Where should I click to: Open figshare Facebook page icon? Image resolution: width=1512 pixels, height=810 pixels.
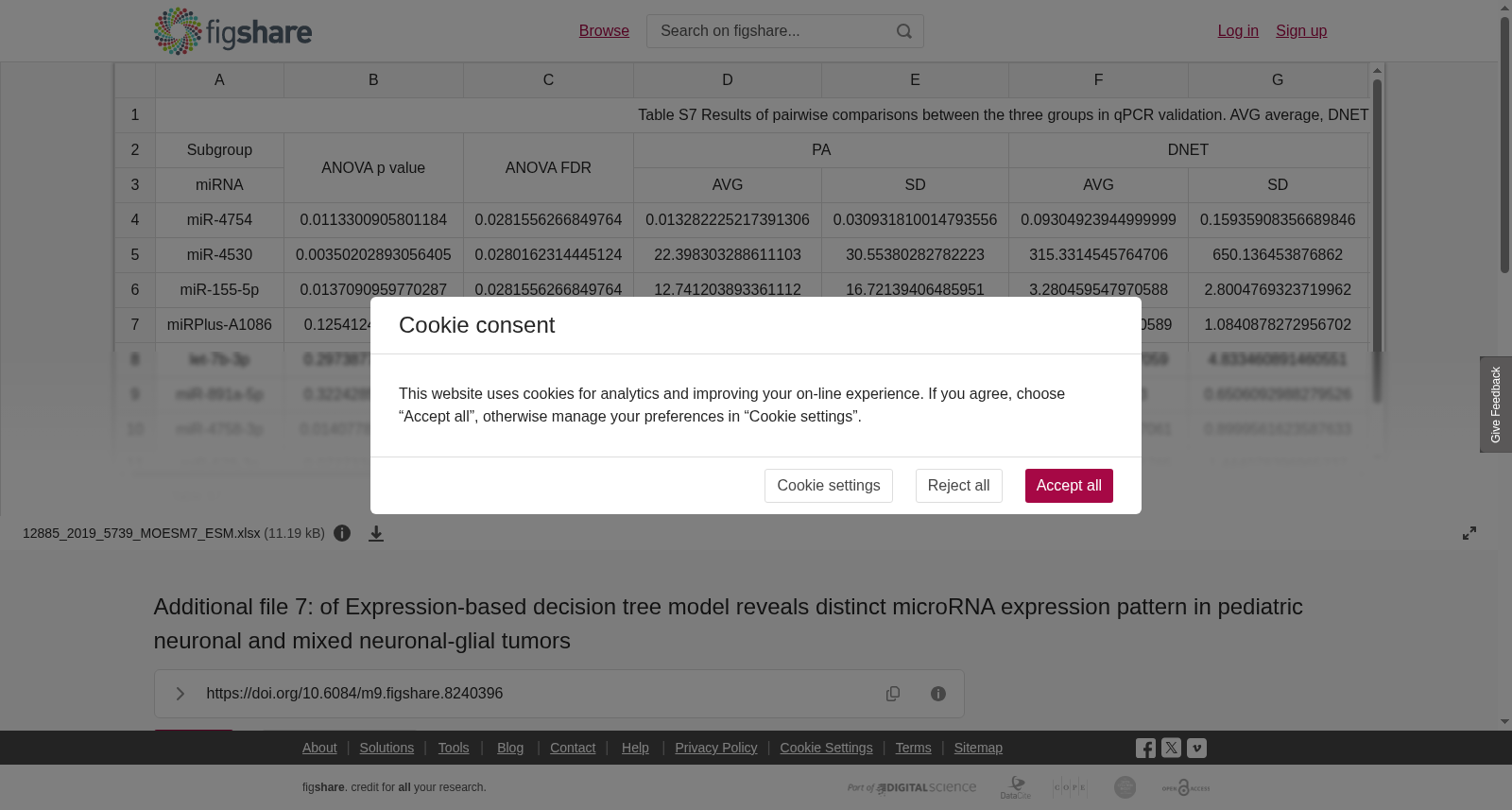1145,749
